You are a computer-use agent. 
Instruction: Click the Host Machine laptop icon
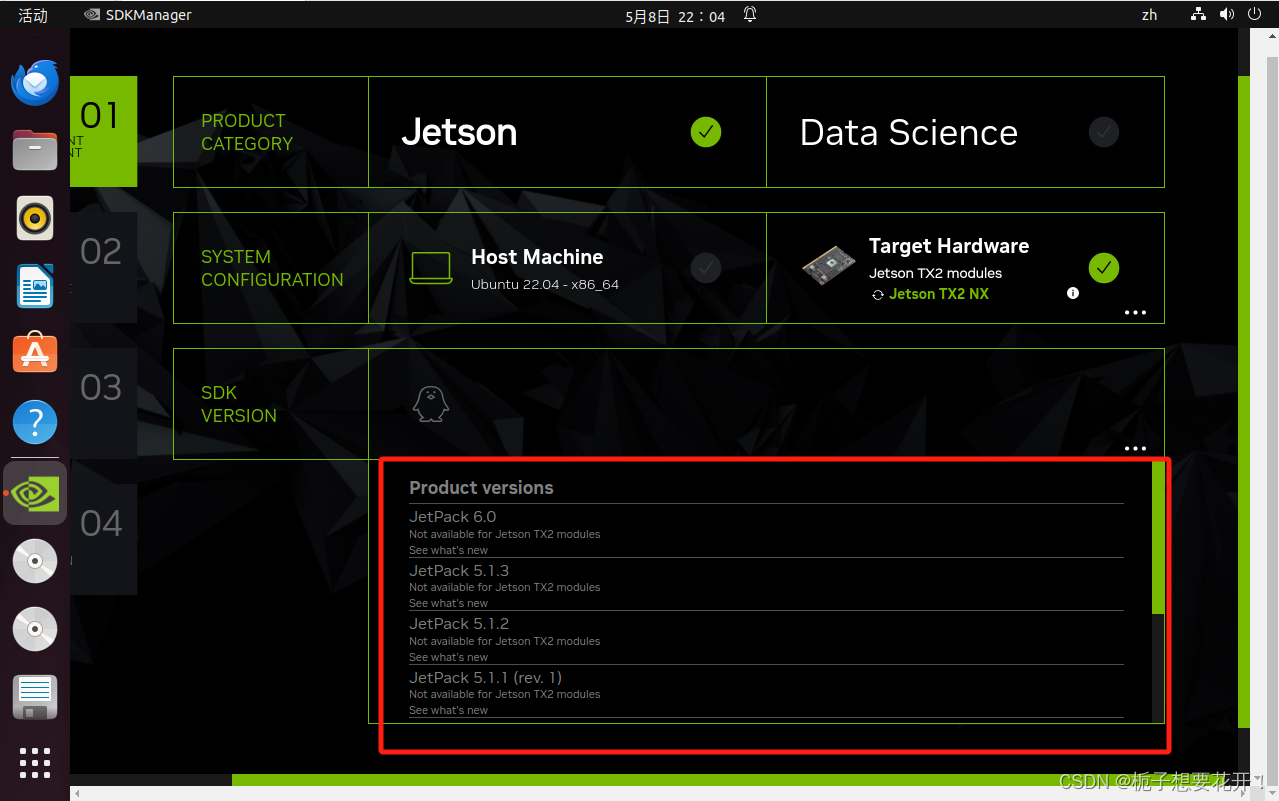click(431, 268)
